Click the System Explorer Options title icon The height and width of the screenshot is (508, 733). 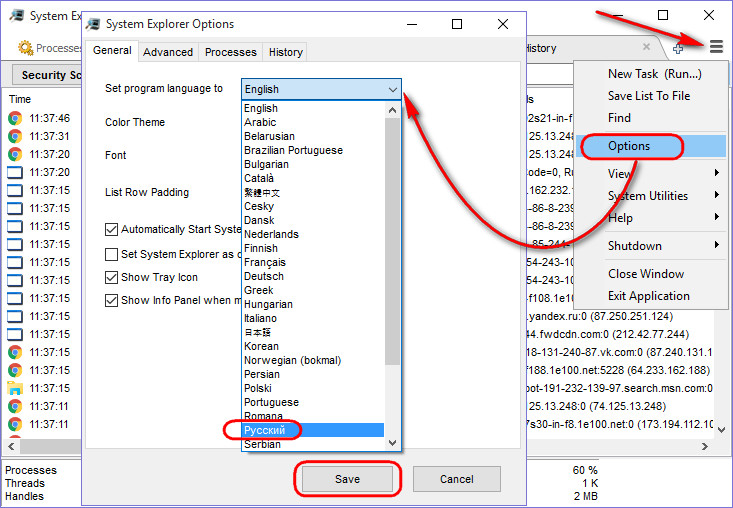pyautogui.click(x=93, y=24)
